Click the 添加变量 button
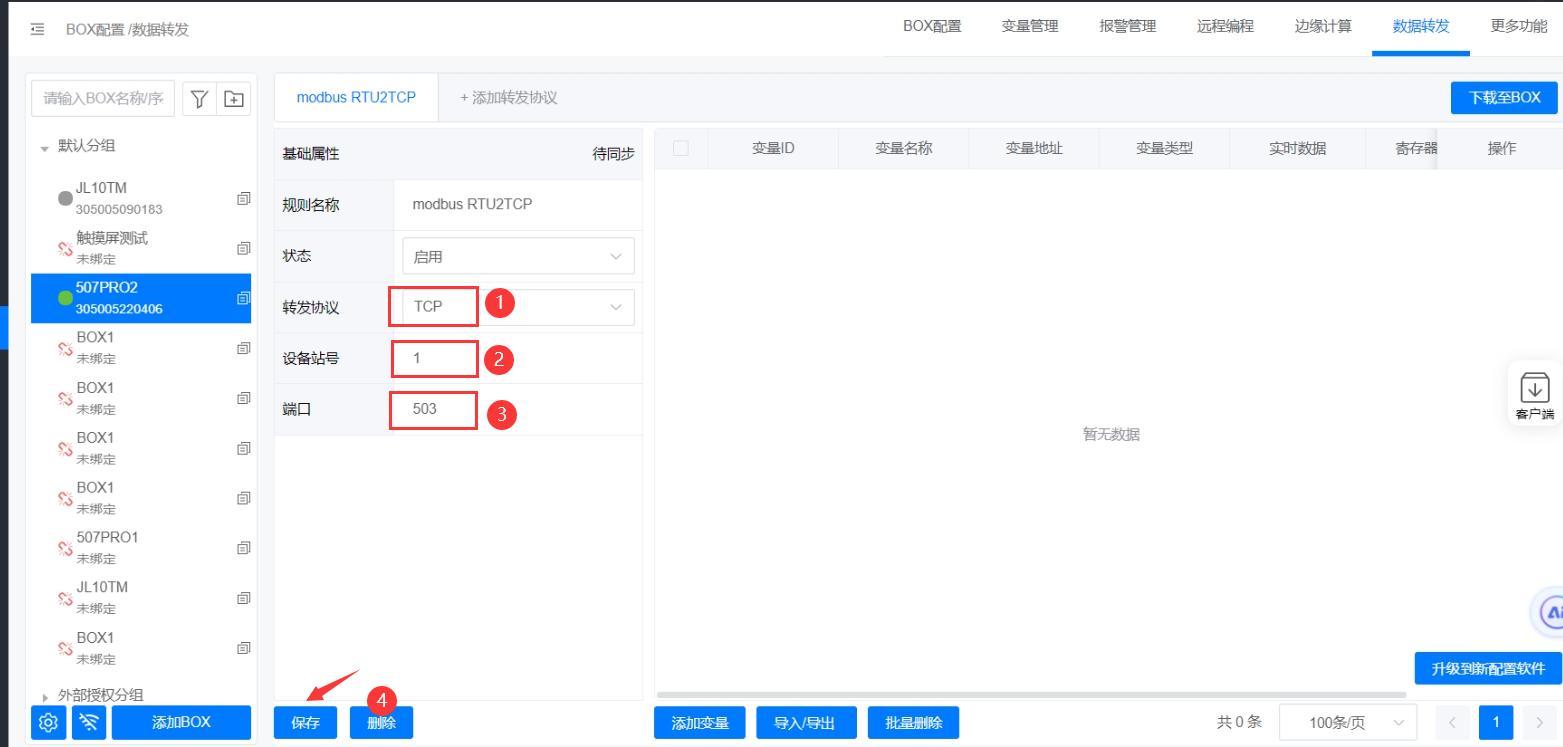Image resolution: width=1563 pixels, height=747 pixels. point(700,723)
